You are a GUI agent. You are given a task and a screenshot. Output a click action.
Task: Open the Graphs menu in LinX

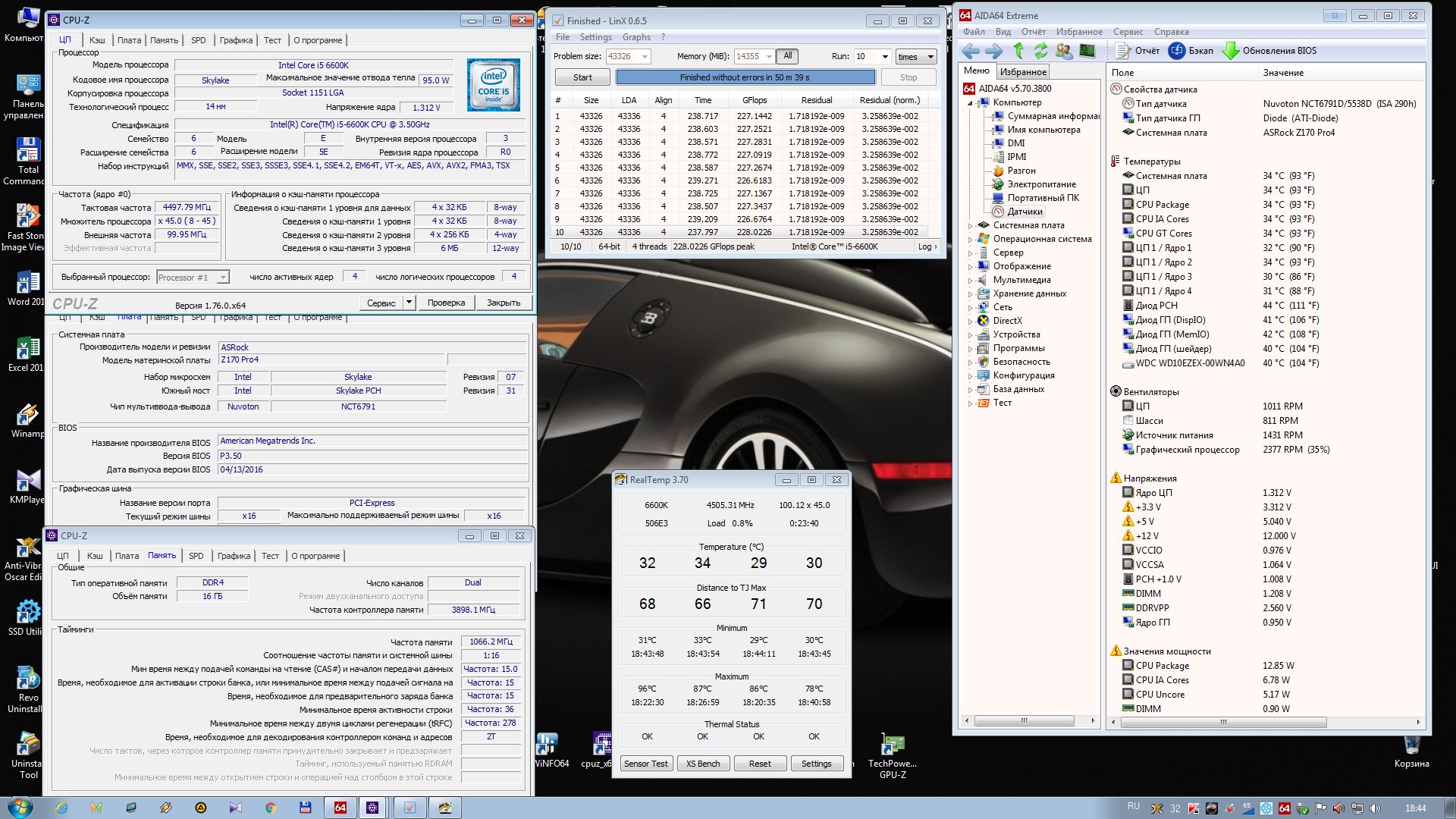tap(636, 37)
